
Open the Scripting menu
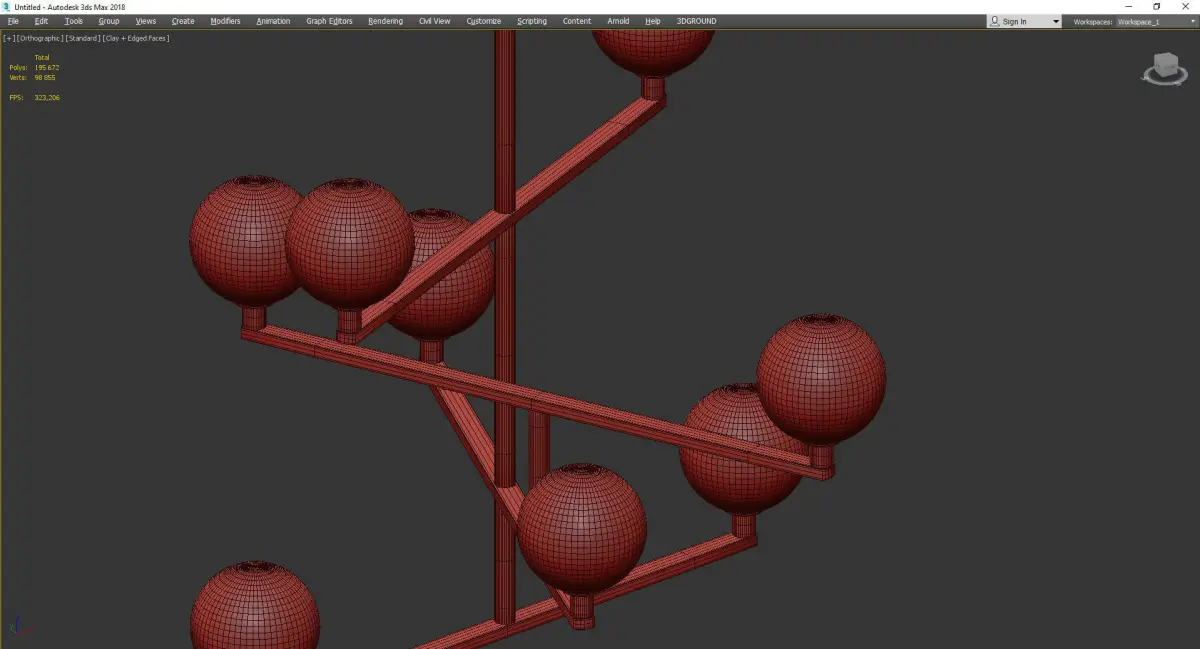coord(532,21)
